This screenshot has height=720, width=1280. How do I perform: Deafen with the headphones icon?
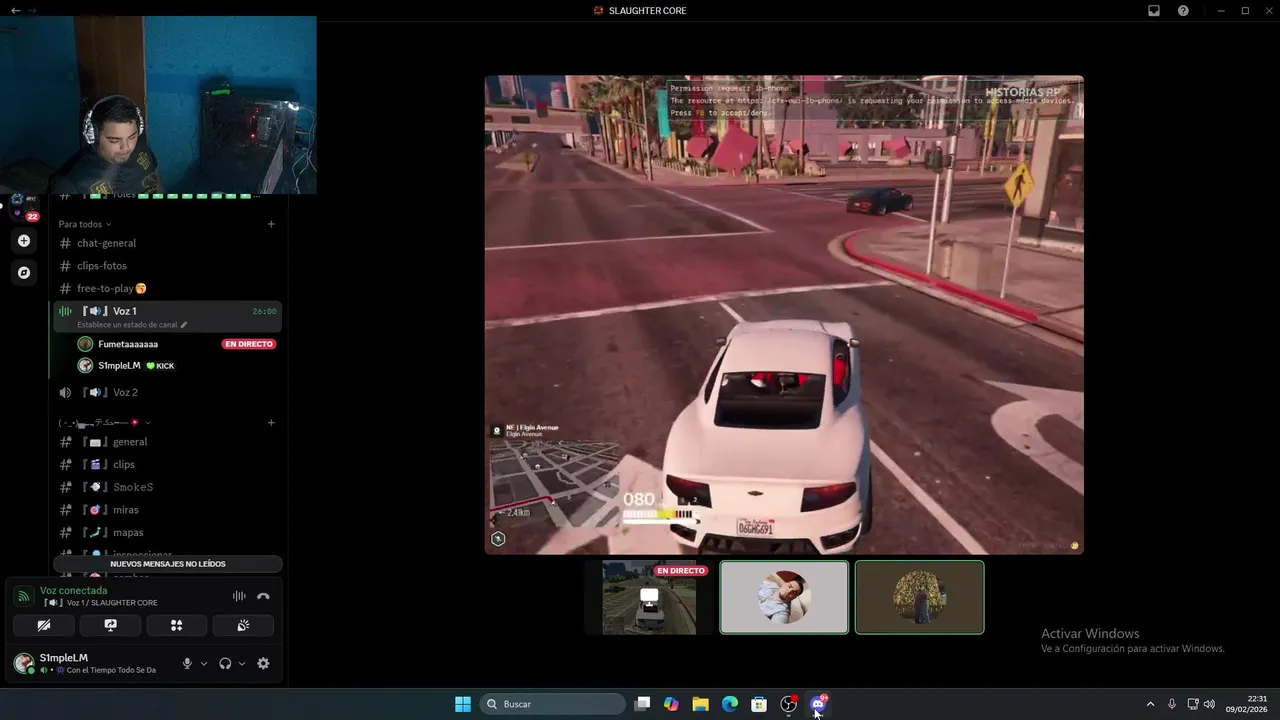[225, 663]
